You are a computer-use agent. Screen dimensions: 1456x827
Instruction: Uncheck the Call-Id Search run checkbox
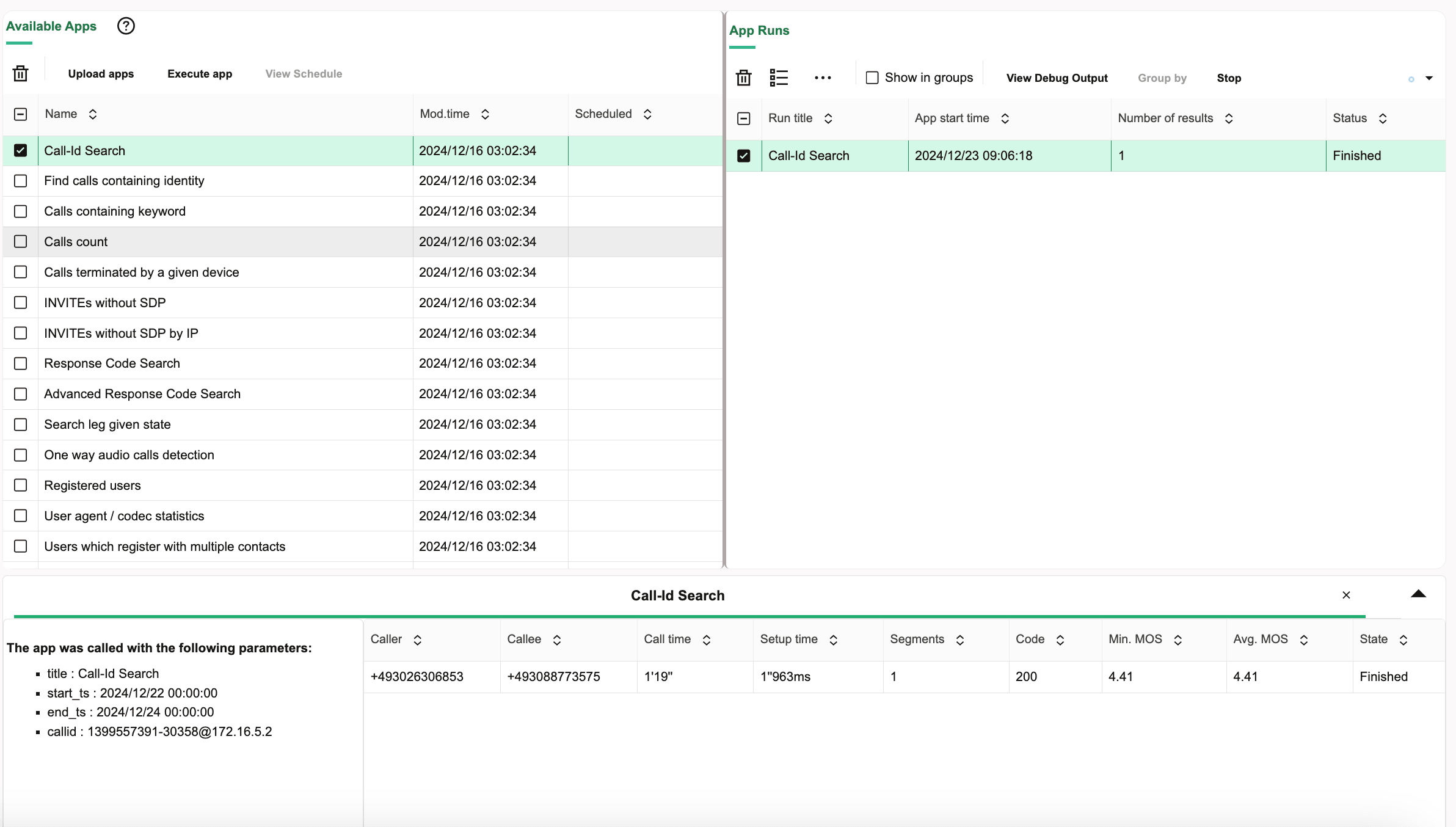pyautogui.click(x=743, y=156)
